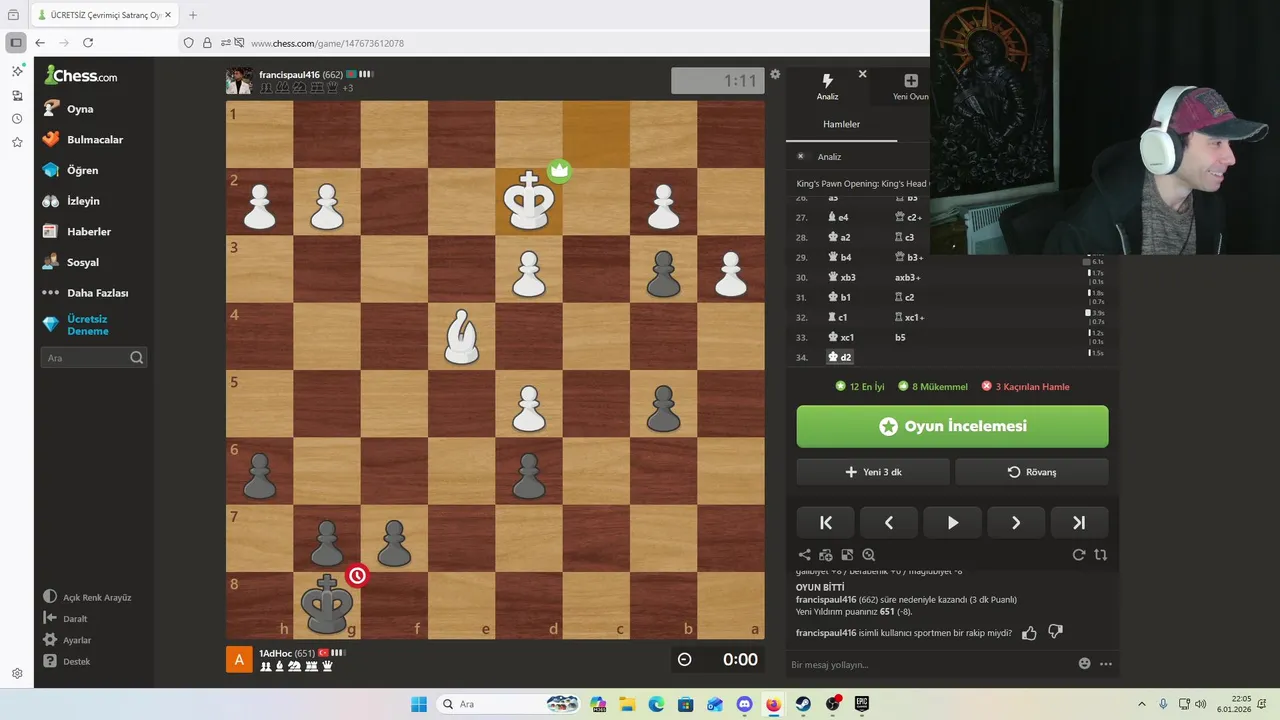Click the green Oyun İncelemesi button
This screenshot has width=1280, height=720.
952,426
